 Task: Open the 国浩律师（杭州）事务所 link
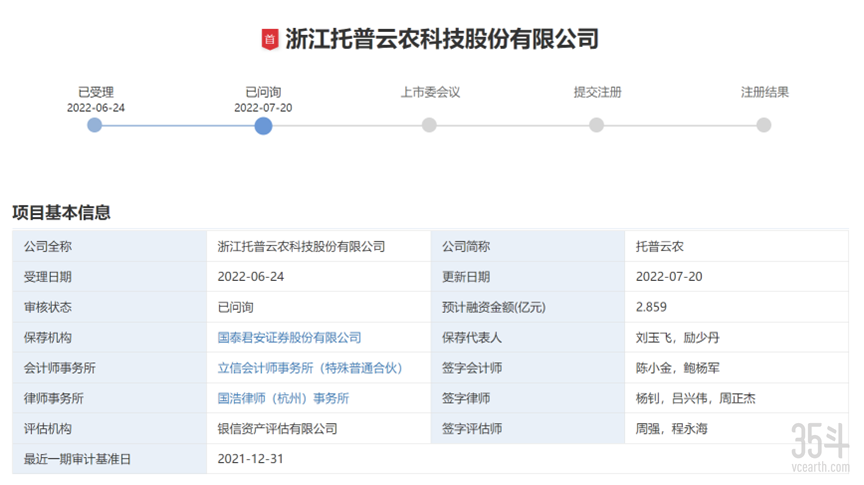283,398
